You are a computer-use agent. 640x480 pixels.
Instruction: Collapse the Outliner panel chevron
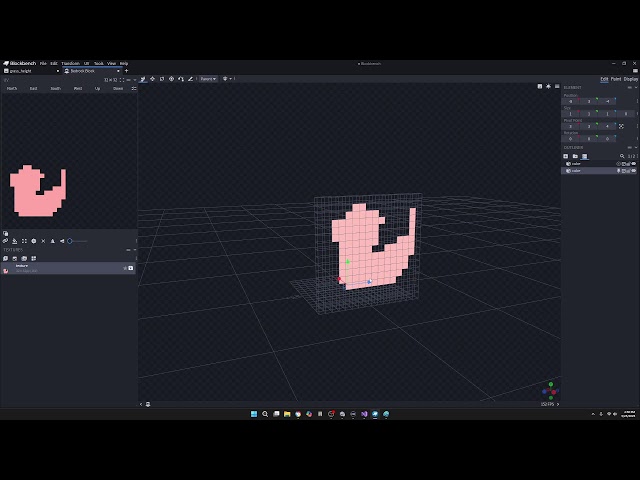click(636, 147)
